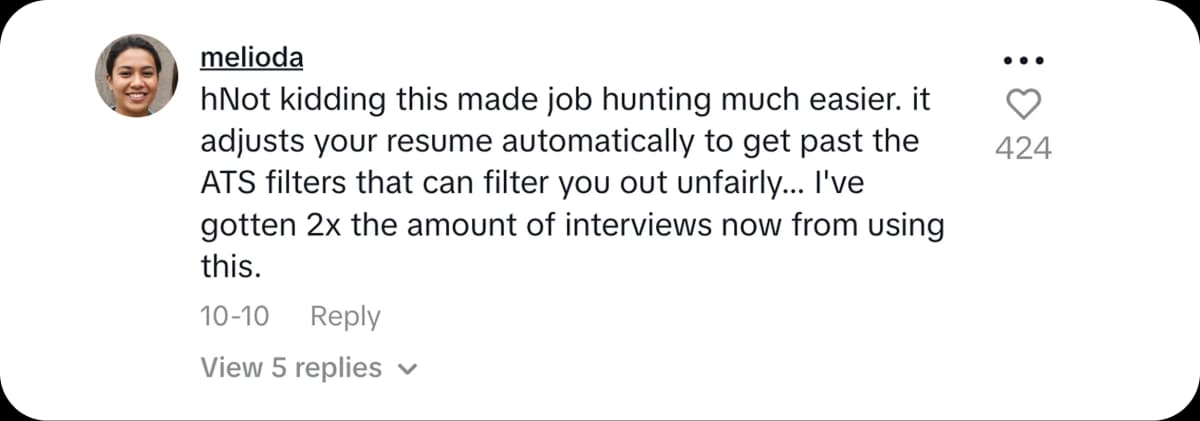
Task: Click the 424 likes count
Action: pos(1023,149)
